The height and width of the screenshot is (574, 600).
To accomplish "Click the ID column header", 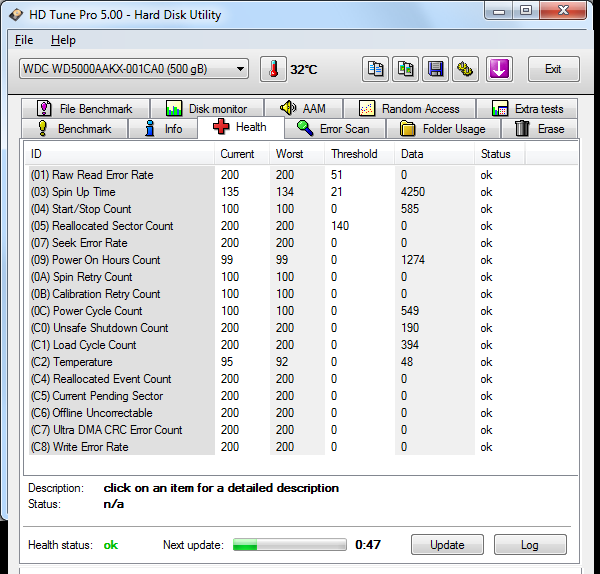I will [119, 154].
